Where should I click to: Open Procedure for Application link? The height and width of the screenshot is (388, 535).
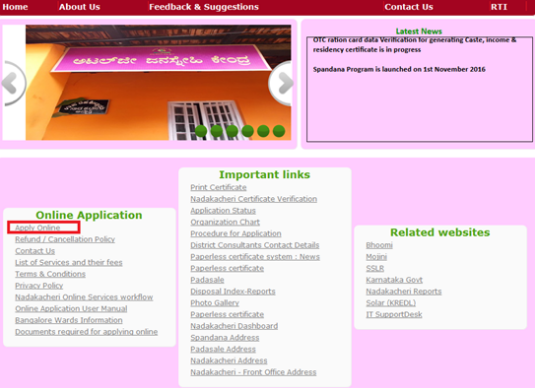[236, 234]
